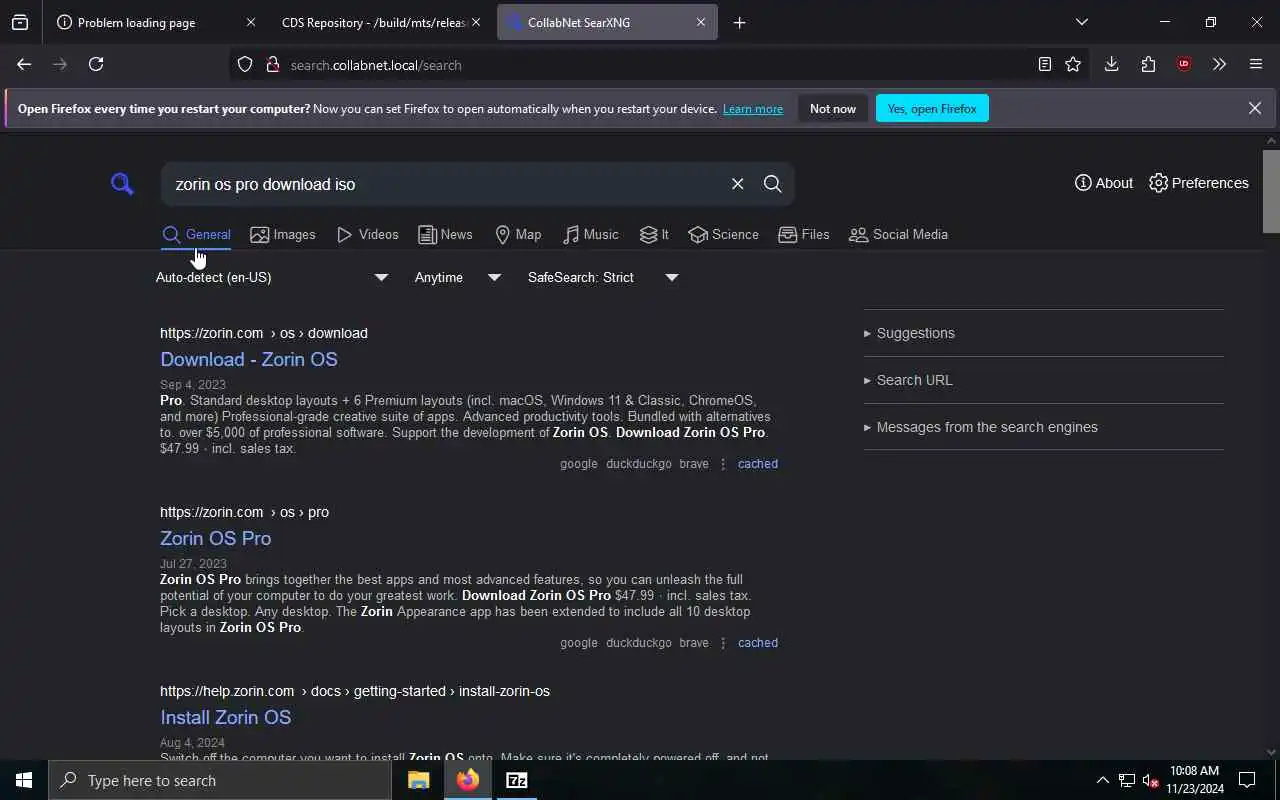Open the Anytime time range dropdown
The height and width of the screenshot is (800, 1280).
click(x=457, y=277)
